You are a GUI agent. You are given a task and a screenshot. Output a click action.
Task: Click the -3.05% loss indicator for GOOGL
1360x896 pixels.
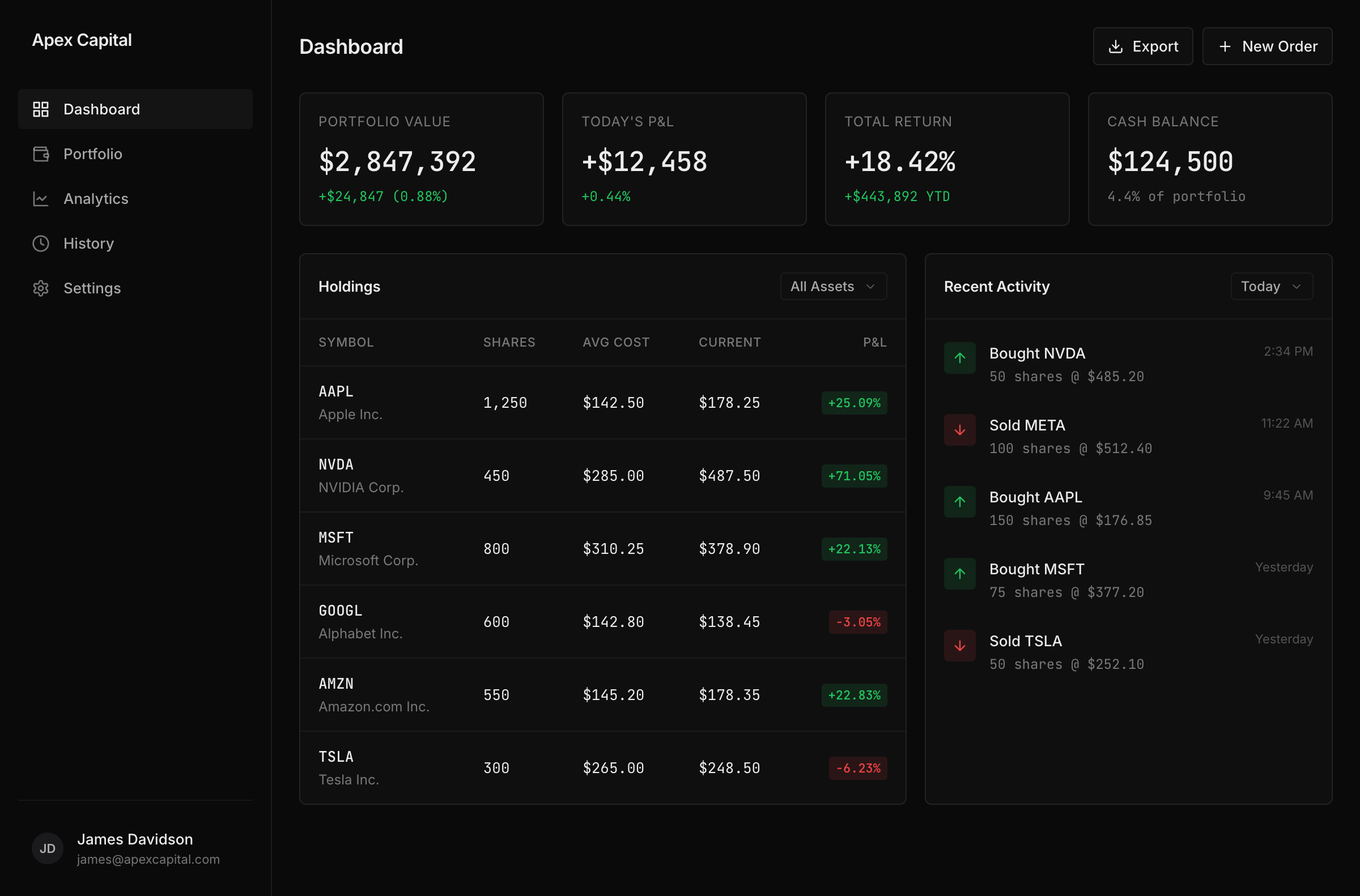(857, 622)
